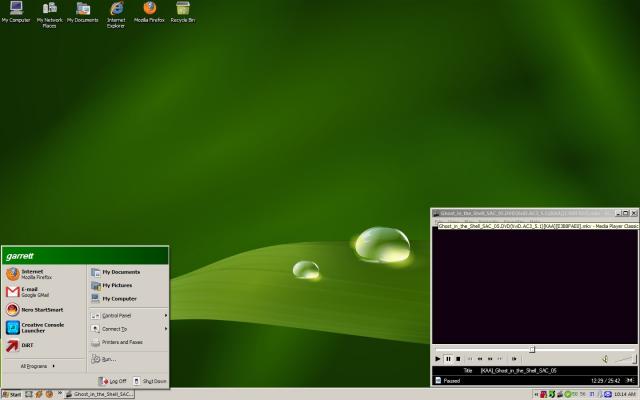Click the Start button on taskbar

tap(11, 394)
